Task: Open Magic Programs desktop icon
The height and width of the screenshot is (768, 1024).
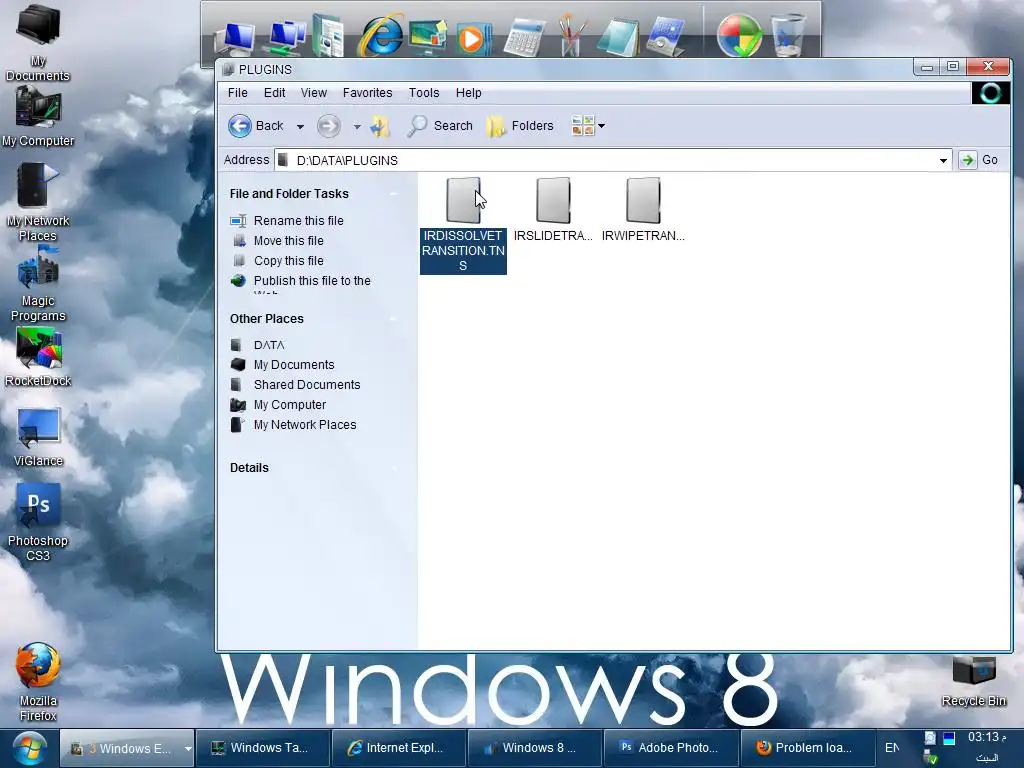Action: pos(38,284)
